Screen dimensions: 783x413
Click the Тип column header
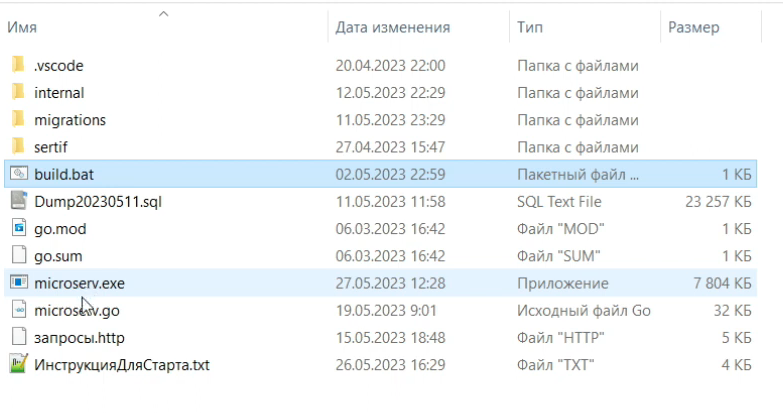pos(530,27)
